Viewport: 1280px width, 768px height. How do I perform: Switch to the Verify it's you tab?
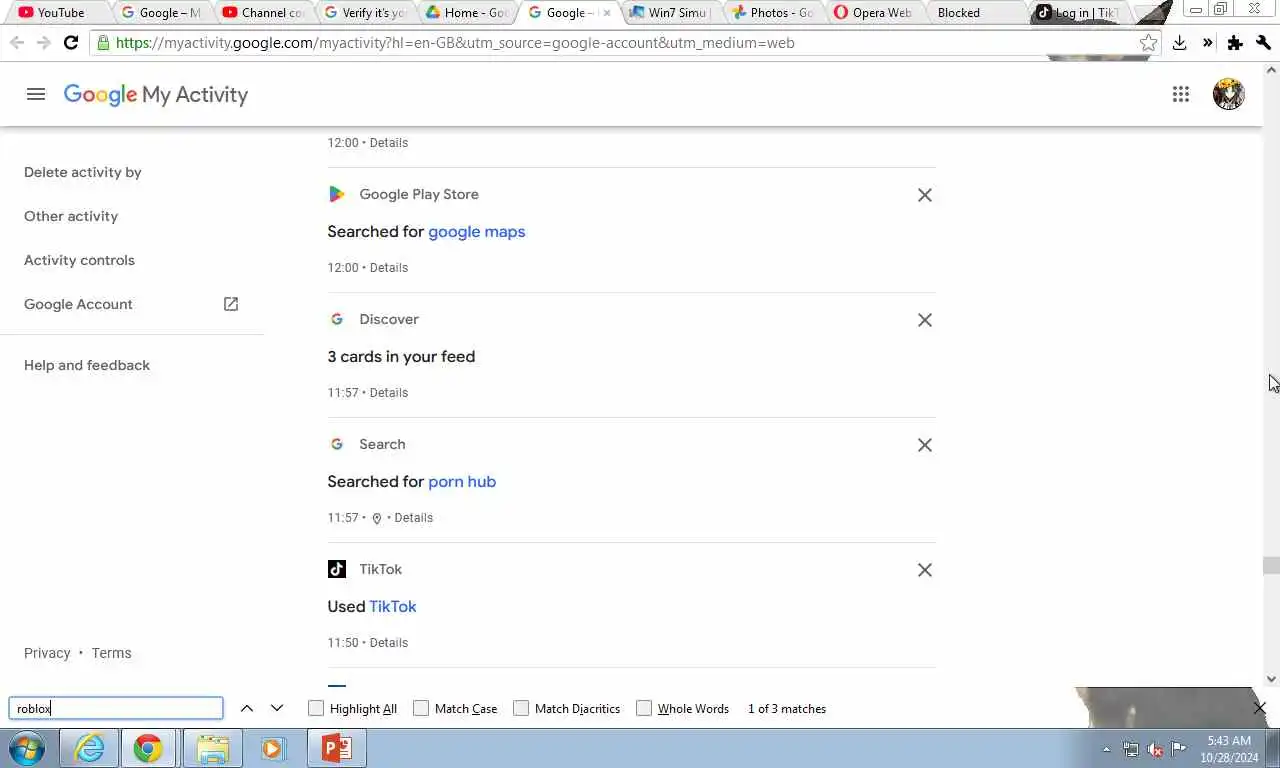click(366, 13)
